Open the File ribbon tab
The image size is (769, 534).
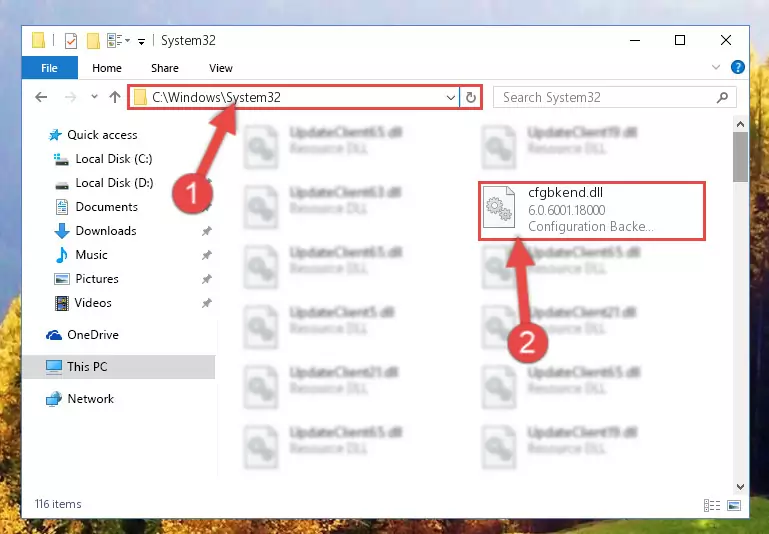[x=49, y=68]
